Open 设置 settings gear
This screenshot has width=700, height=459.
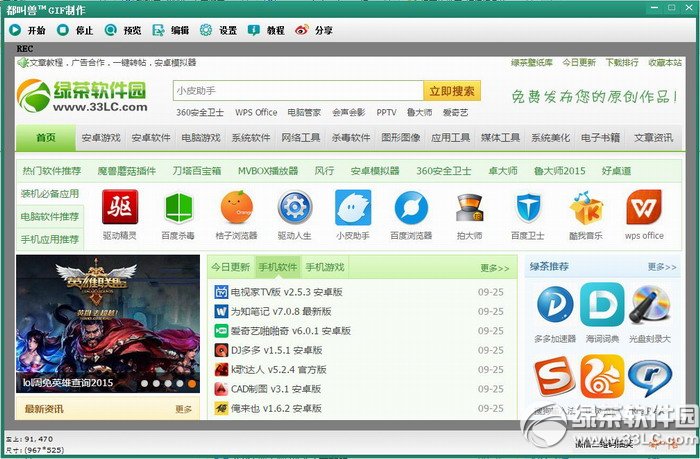pos(218,30)
